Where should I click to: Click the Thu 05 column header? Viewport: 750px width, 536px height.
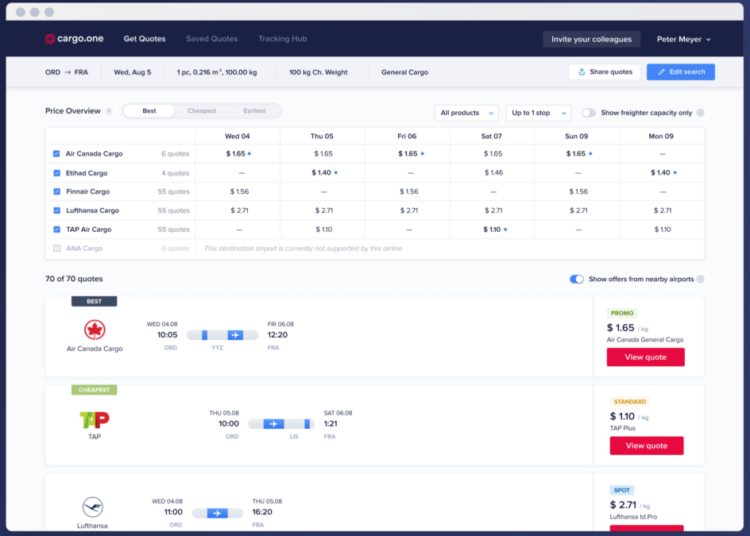point(322,136)
